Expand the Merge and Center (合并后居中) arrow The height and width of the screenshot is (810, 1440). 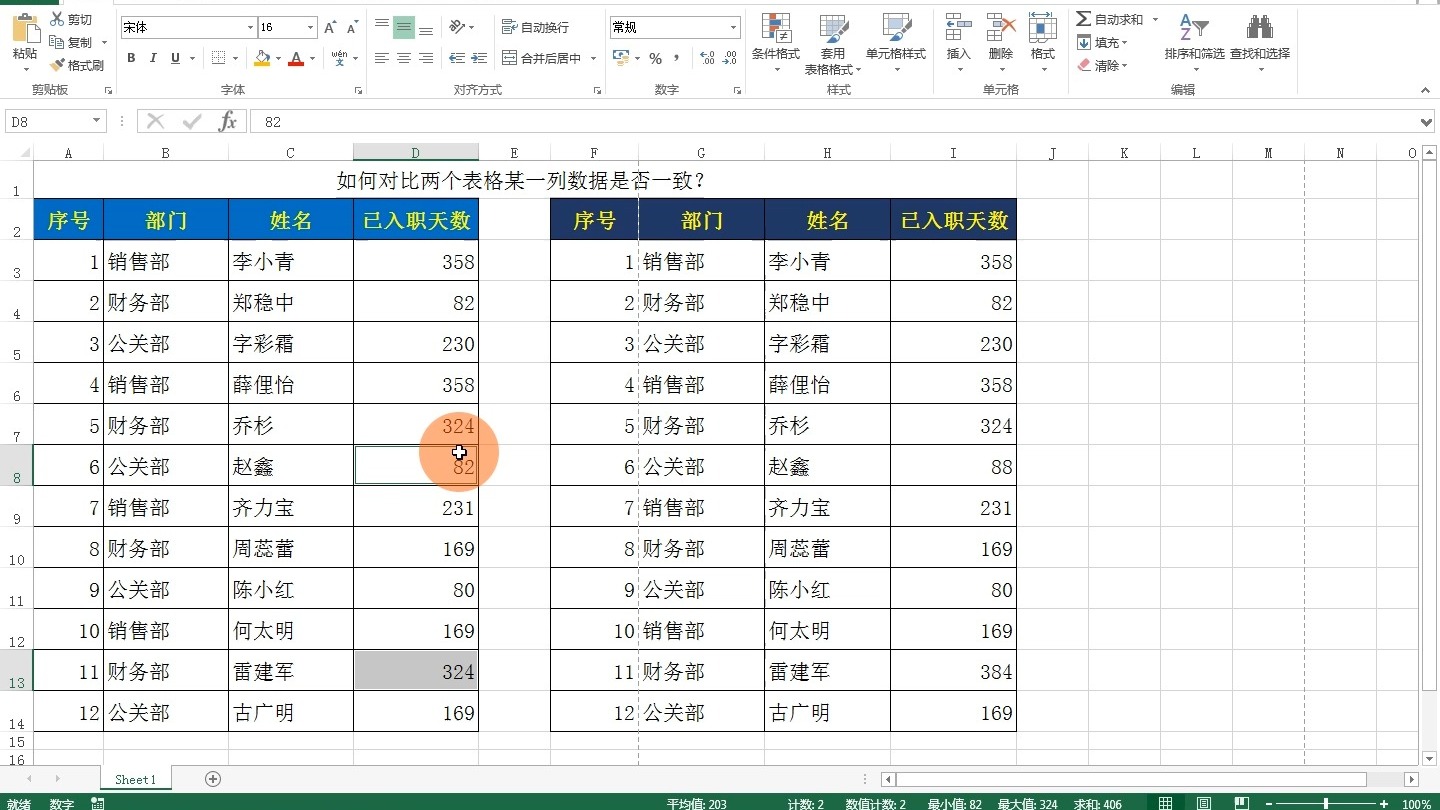[x=593, y=58]
